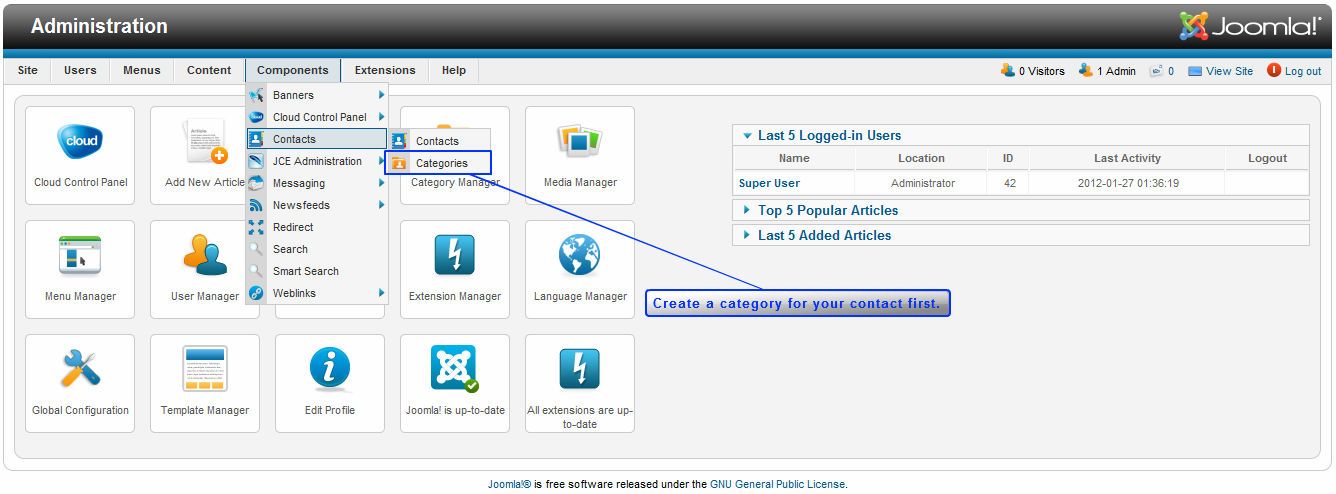Click the 1 Admin status icon
This screenshot has height=494, width=1336.
pyautogui.click(x=1086, y=70)
